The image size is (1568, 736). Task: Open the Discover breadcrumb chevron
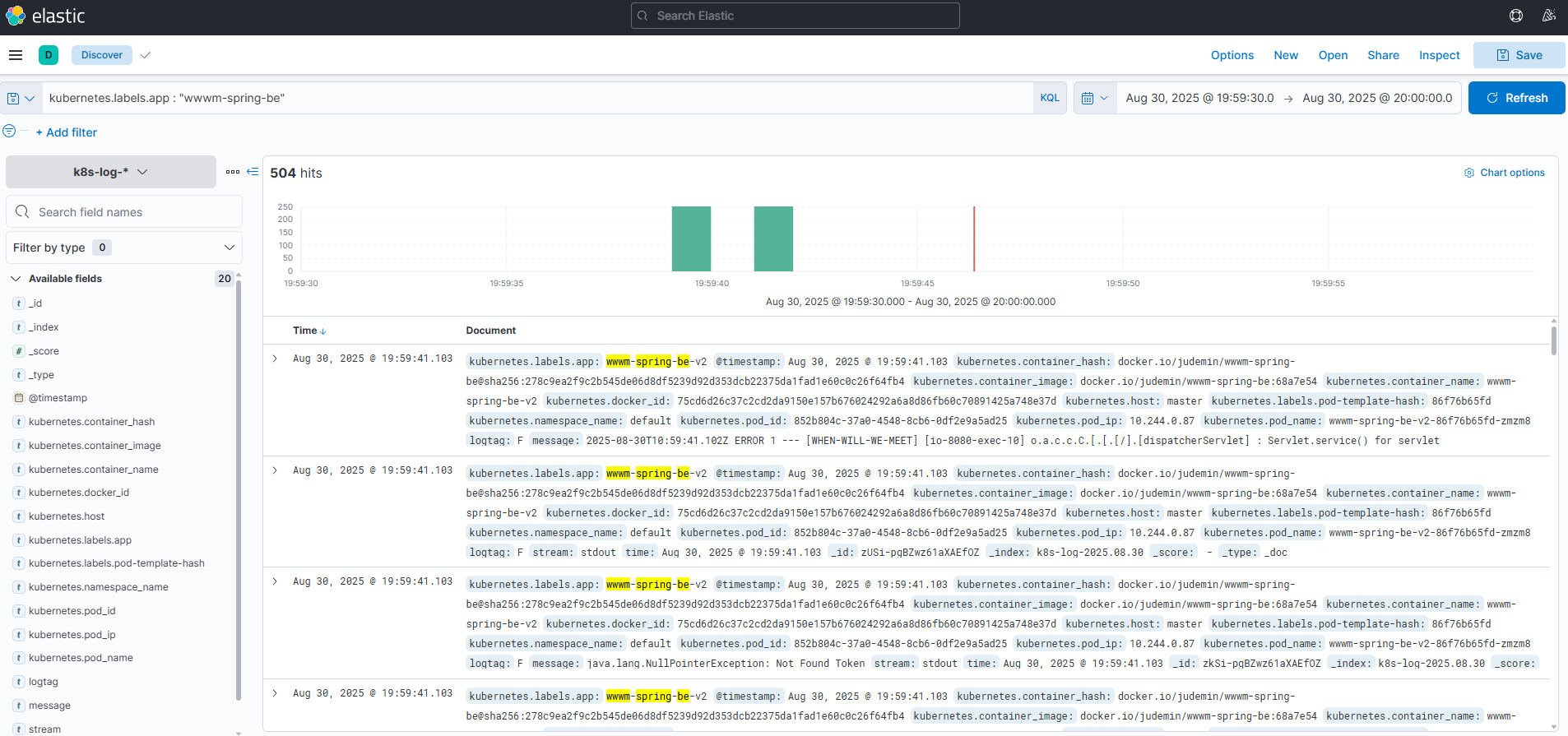[146, 55]
